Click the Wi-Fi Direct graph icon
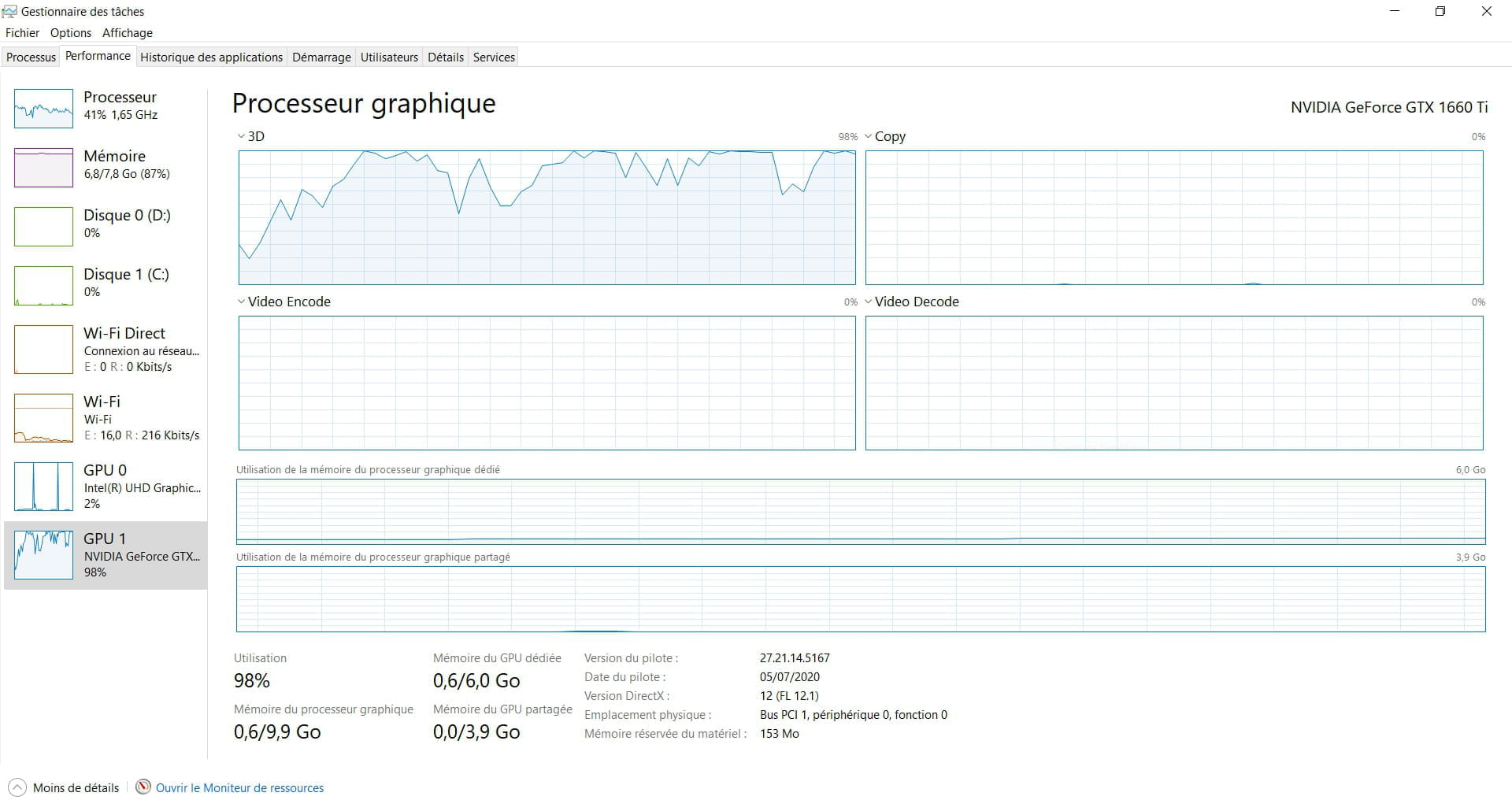1512x811 pixels. pos(43,350)
